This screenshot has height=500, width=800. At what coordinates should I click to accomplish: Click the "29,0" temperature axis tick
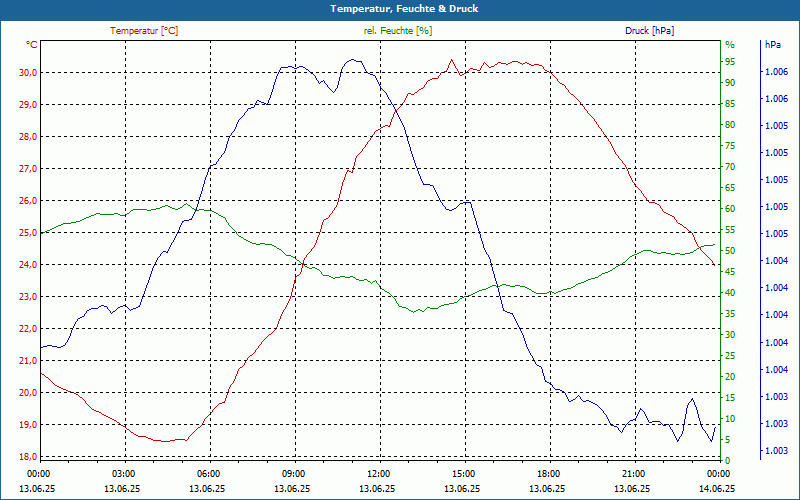(x=28, y=105)
